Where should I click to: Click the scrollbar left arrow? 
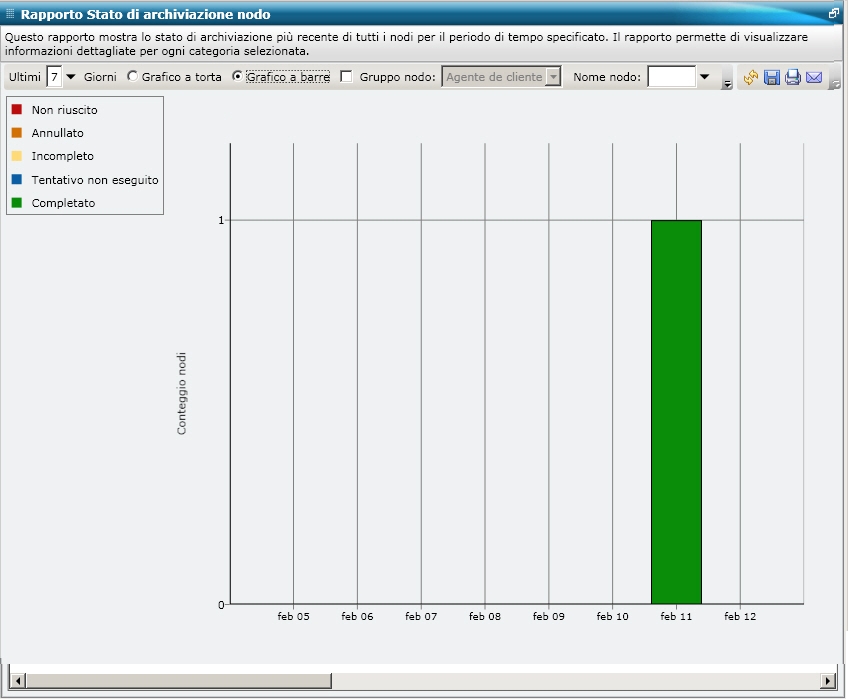17,681
